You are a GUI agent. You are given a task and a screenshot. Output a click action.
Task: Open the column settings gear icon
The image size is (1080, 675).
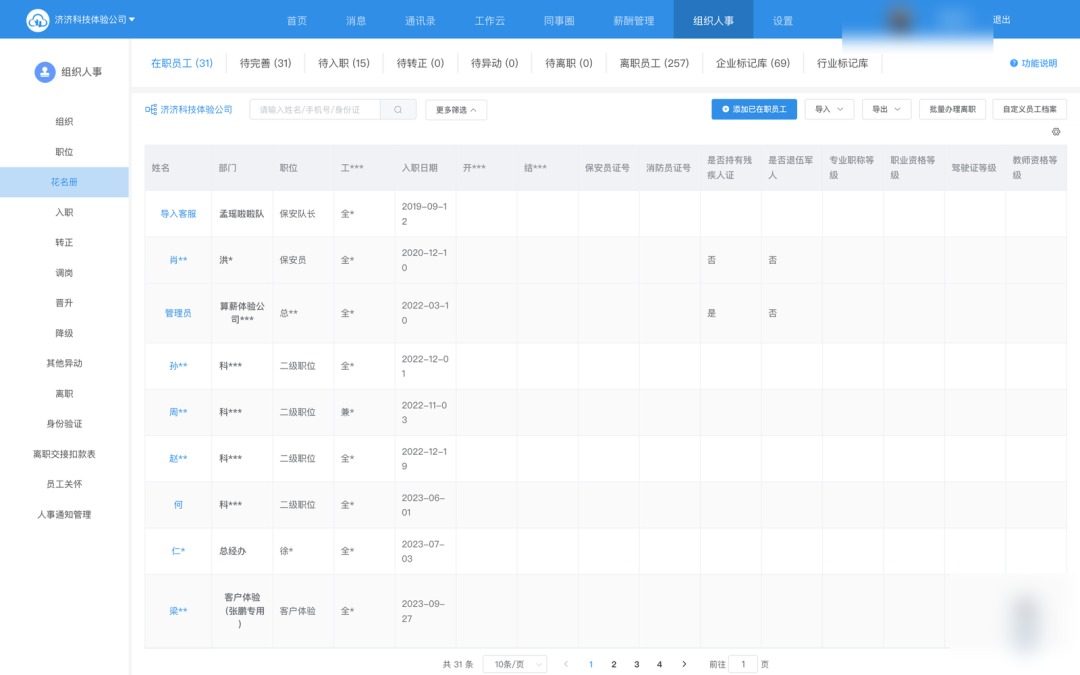click(1056, 132)
